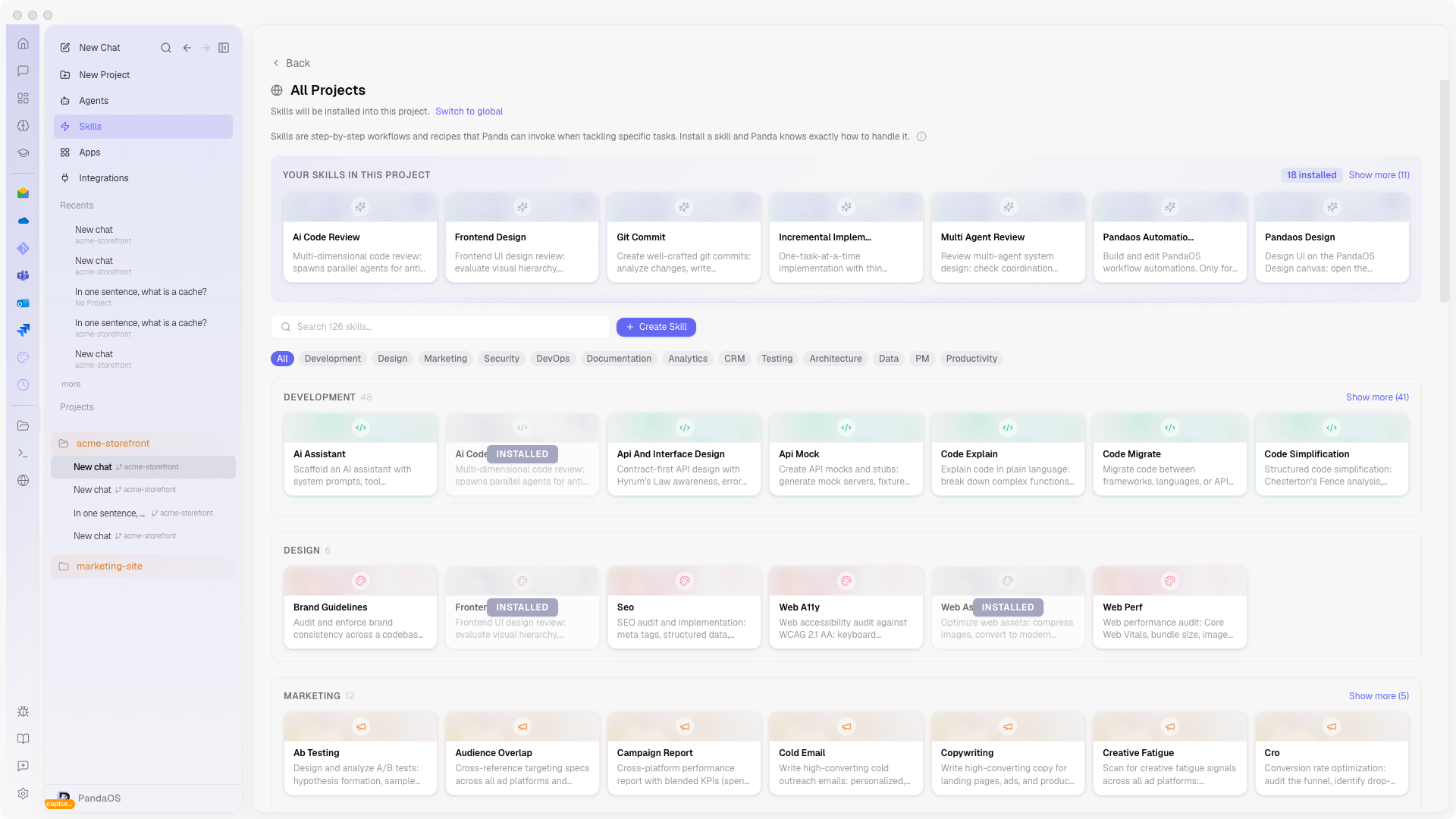Start a New Project from sidebar
Screen dimensions: 1456x819
[x=143, y=75]
